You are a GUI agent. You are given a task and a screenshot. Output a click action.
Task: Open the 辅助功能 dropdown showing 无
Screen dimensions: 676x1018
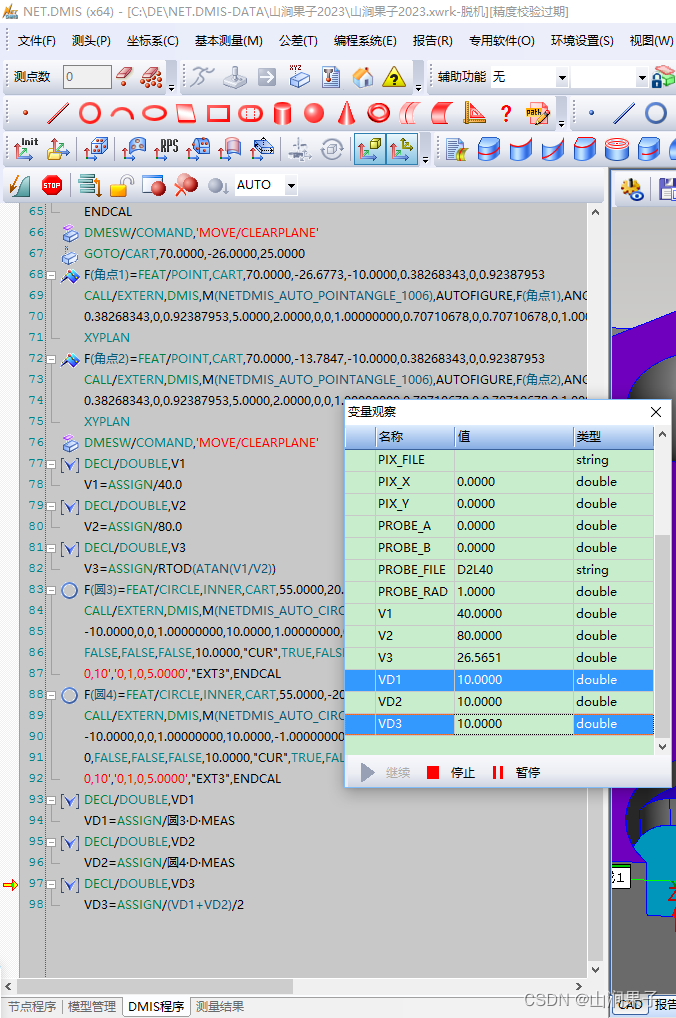point(562,77)
